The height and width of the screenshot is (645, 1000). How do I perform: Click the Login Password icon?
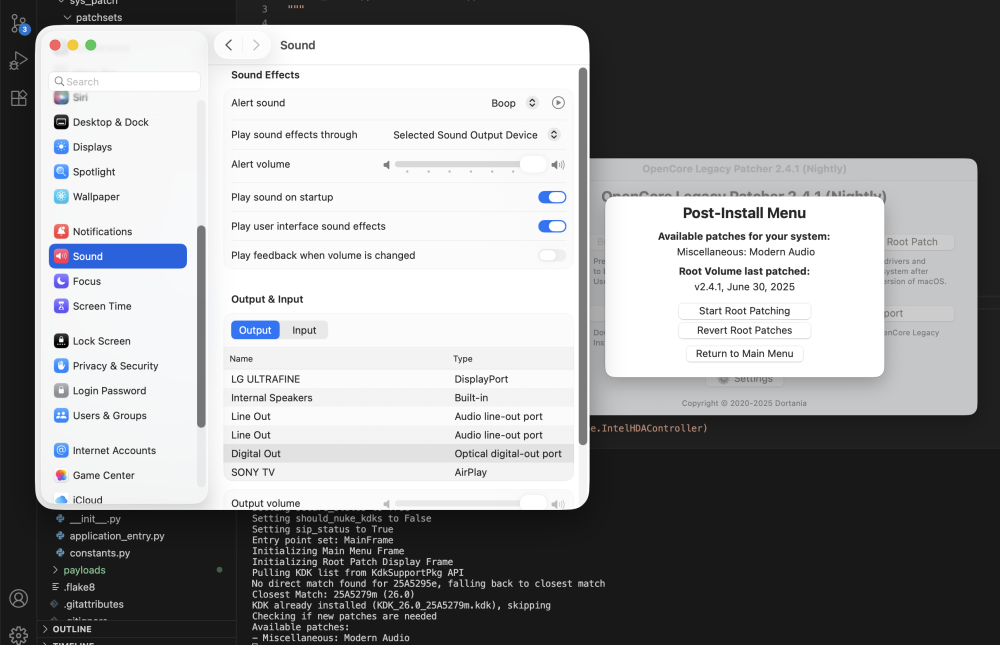(x=61, y=390)
